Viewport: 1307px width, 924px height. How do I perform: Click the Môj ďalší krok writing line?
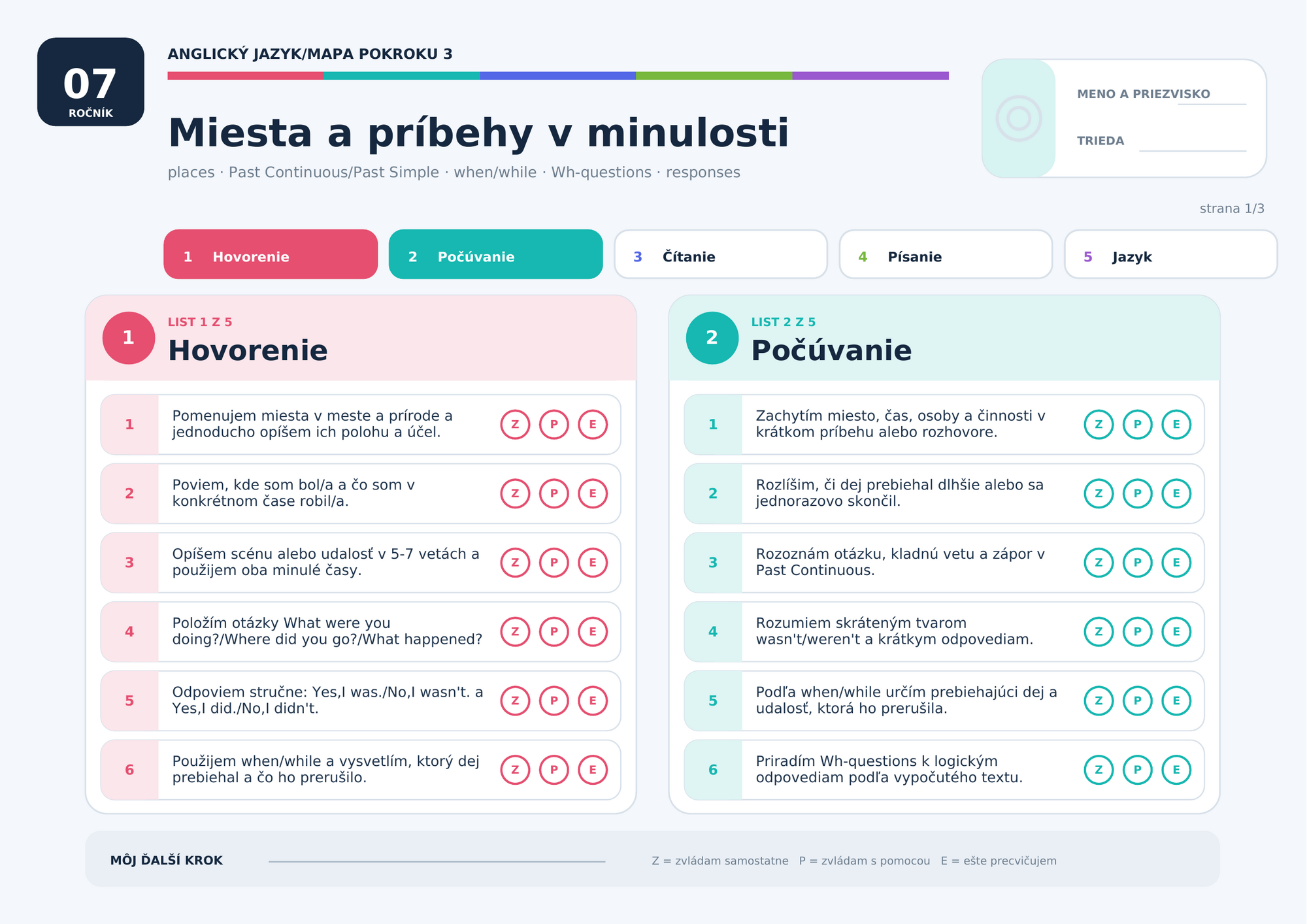(437, 861)
